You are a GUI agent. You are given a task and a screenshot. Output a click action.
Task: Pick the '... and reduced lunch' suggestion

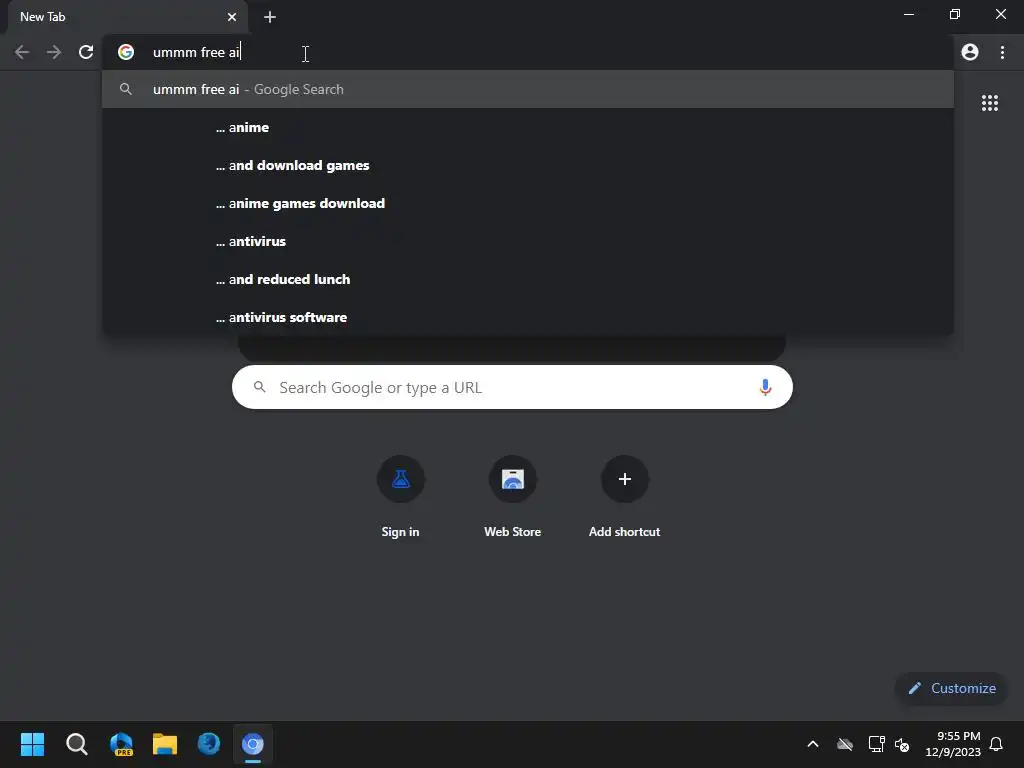[528, 279]
